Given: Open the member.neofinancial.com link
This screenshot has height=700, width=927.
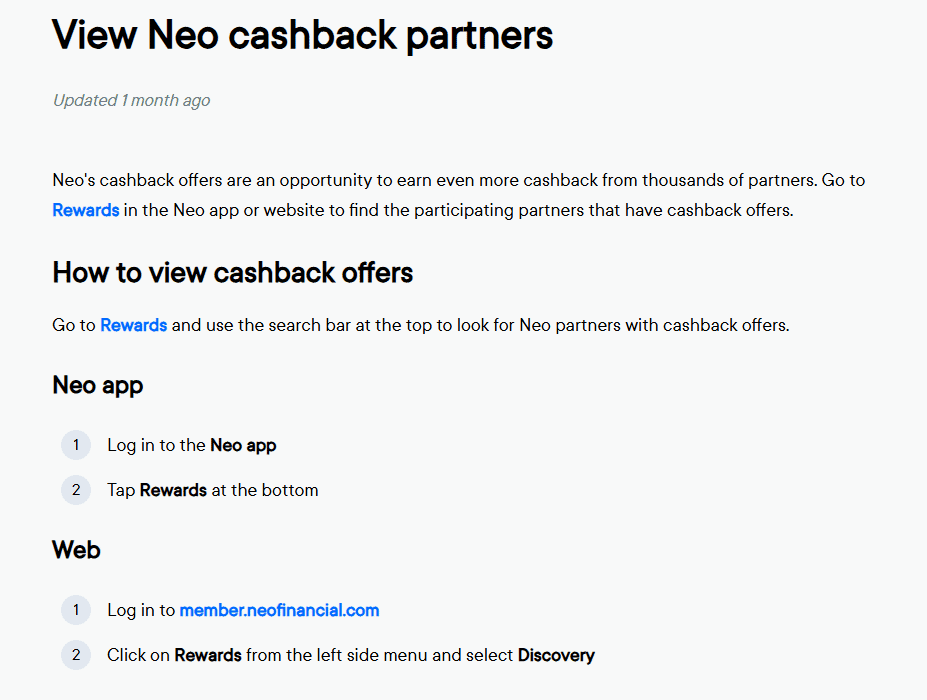Looking at the screenshot, I should [x=279, y=610].
